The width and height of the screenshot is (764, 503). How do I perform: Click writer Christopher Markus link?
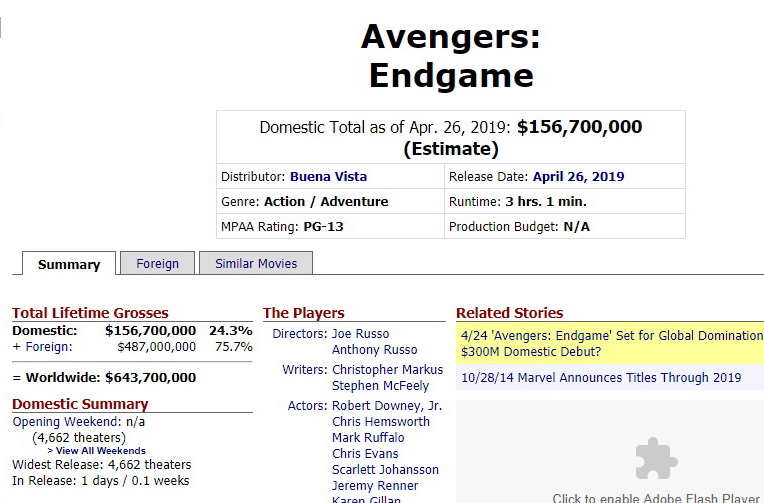point(387,370)
